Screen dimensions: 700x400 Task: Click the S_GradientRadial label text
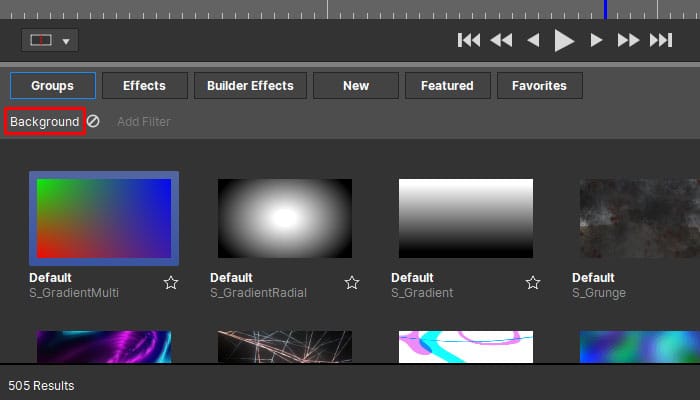[x=258, y=293]
